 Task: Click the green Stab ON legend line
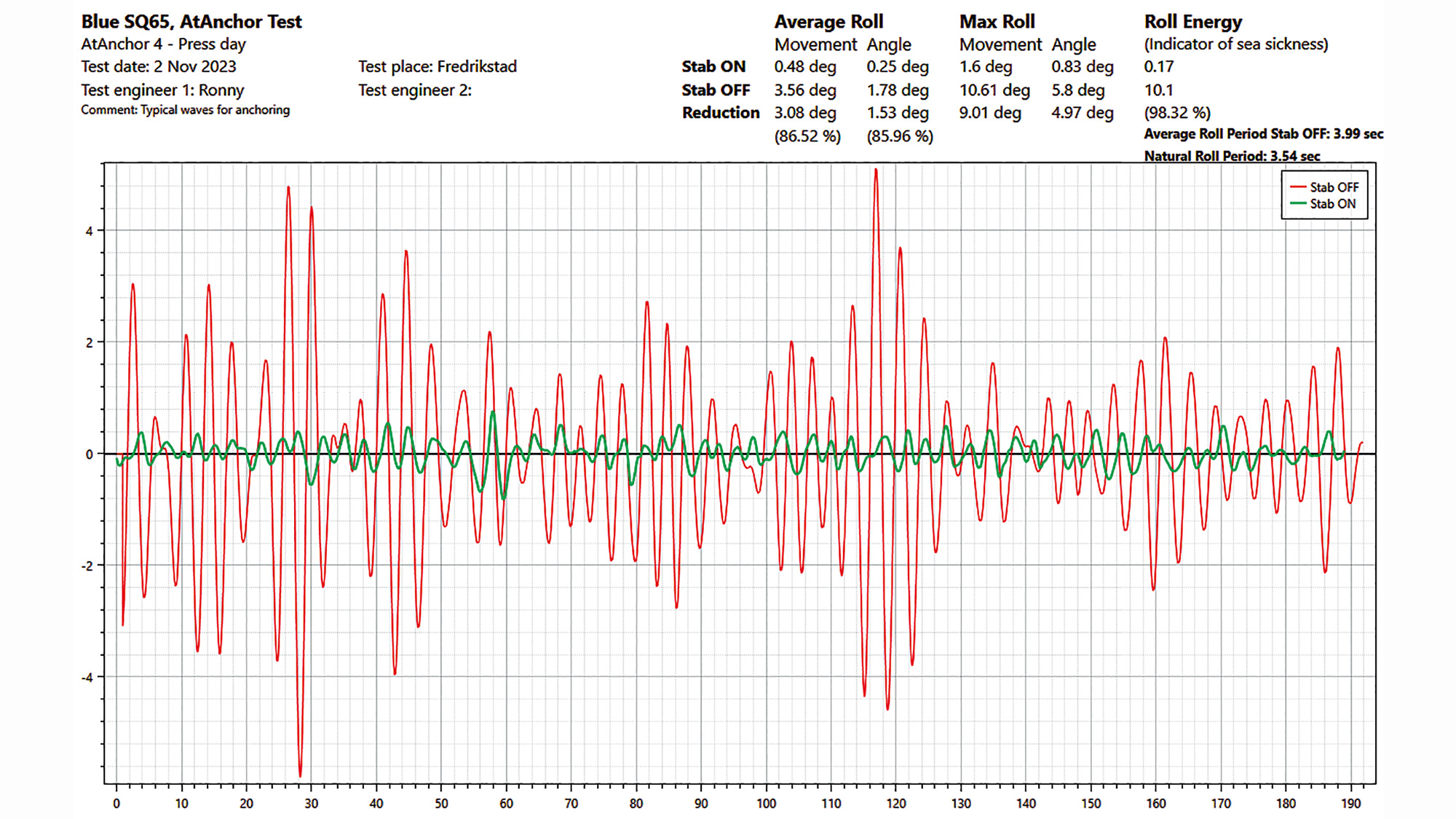[1298, 204]
